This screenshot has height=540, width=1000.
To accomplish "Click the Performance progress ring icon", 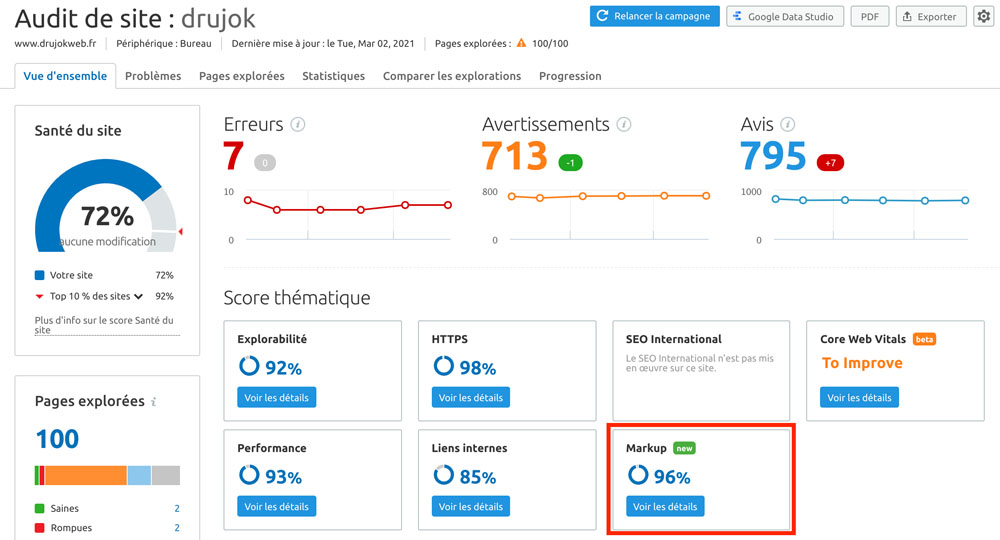I will 249,475.
